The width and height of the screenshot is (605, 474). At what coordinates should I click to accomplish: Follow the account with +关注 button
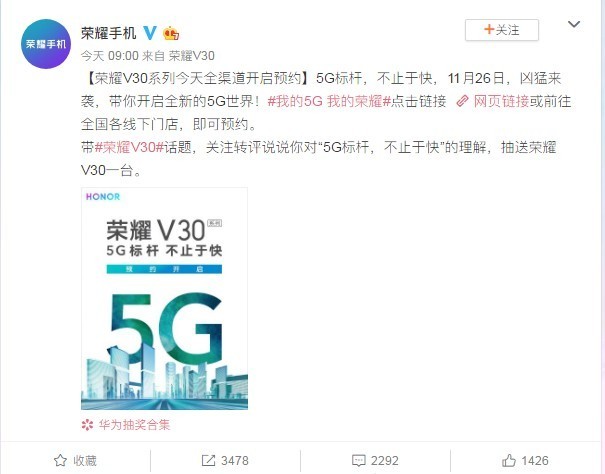tap(502, 30)
